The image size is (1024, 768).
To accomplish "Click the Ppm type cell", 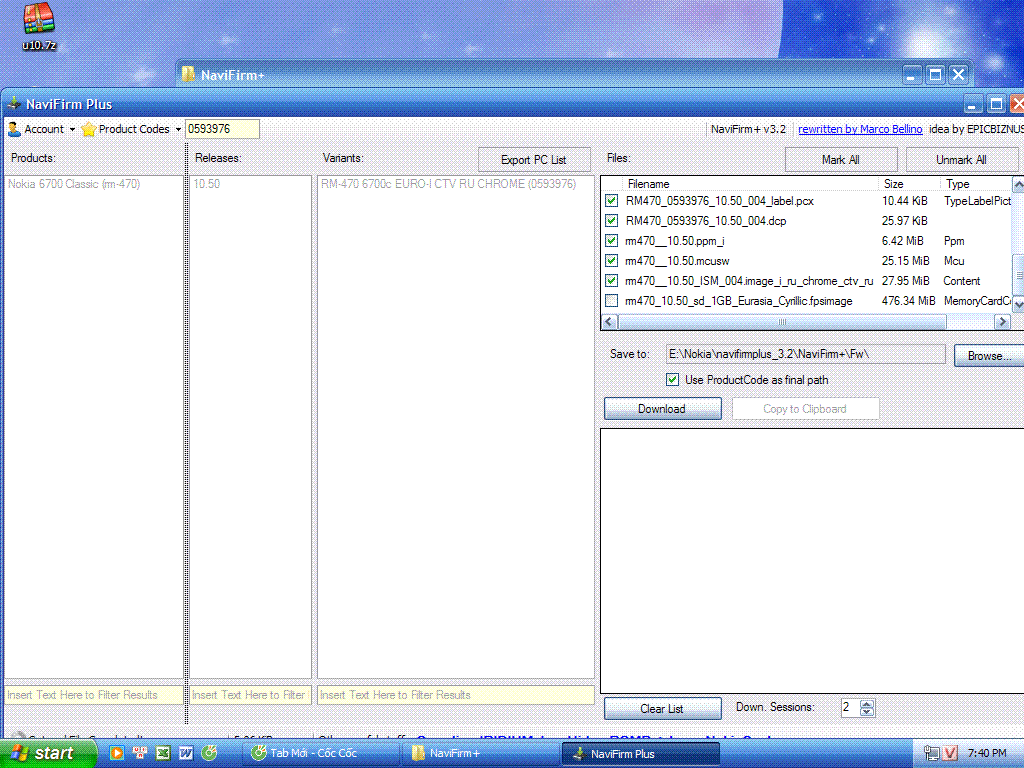I will [x=953, y=241].
